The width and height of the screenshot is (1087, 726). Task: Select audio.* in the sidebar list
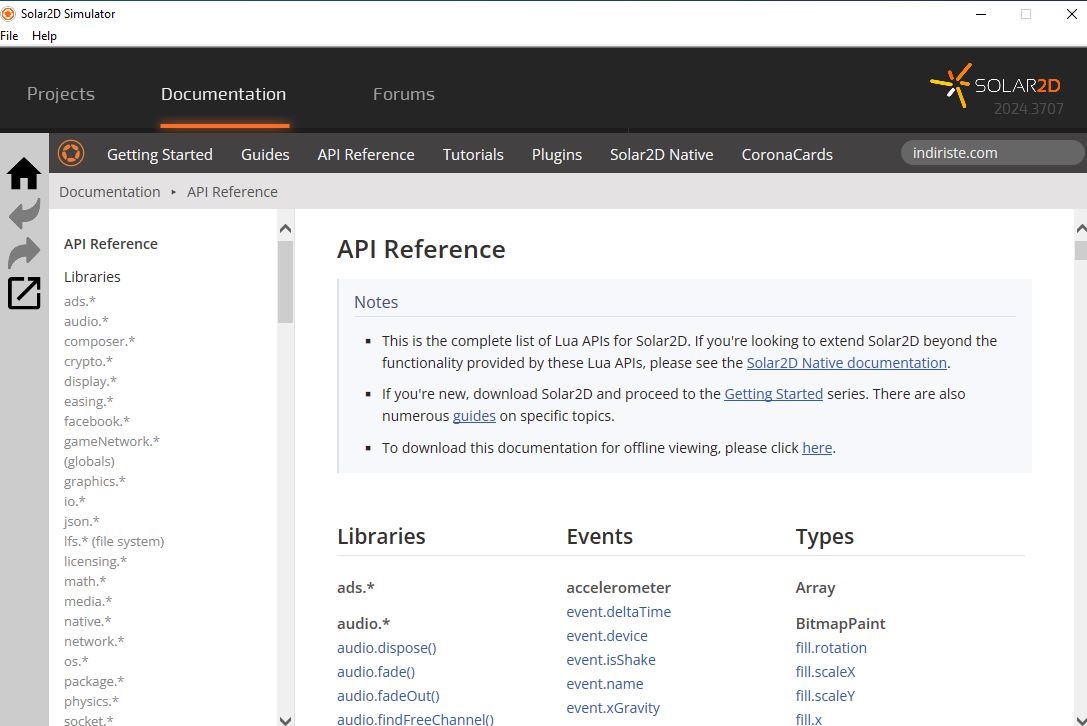(86, 321)
